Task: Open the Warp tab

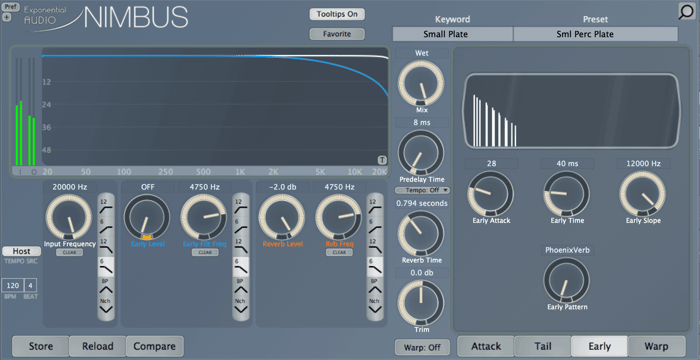Action: [656, 346]
